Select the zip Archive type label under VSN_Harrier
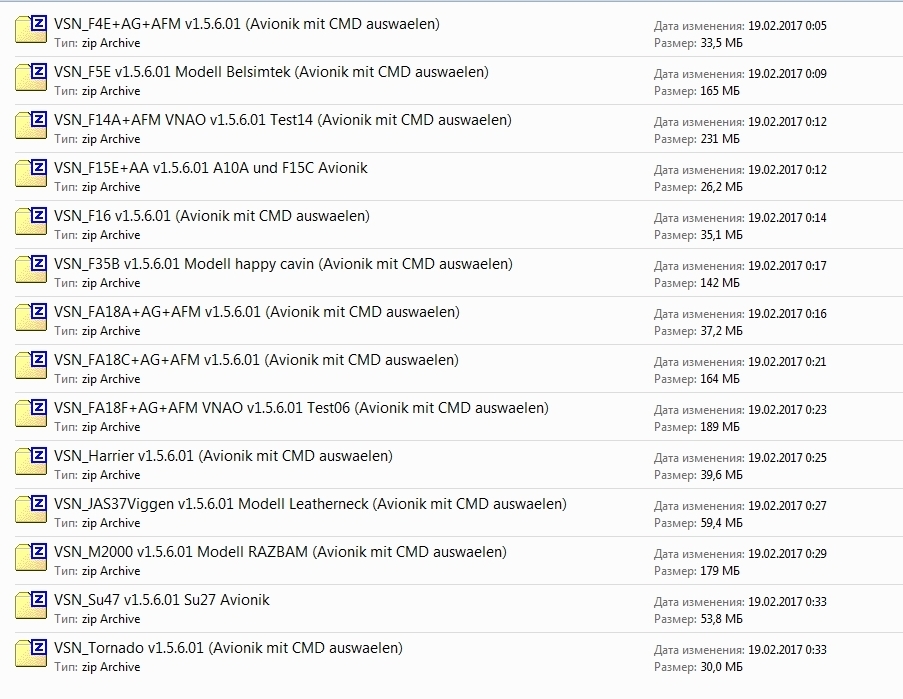The width and height of the screenshot is (903, 699). tap(110, 475)
